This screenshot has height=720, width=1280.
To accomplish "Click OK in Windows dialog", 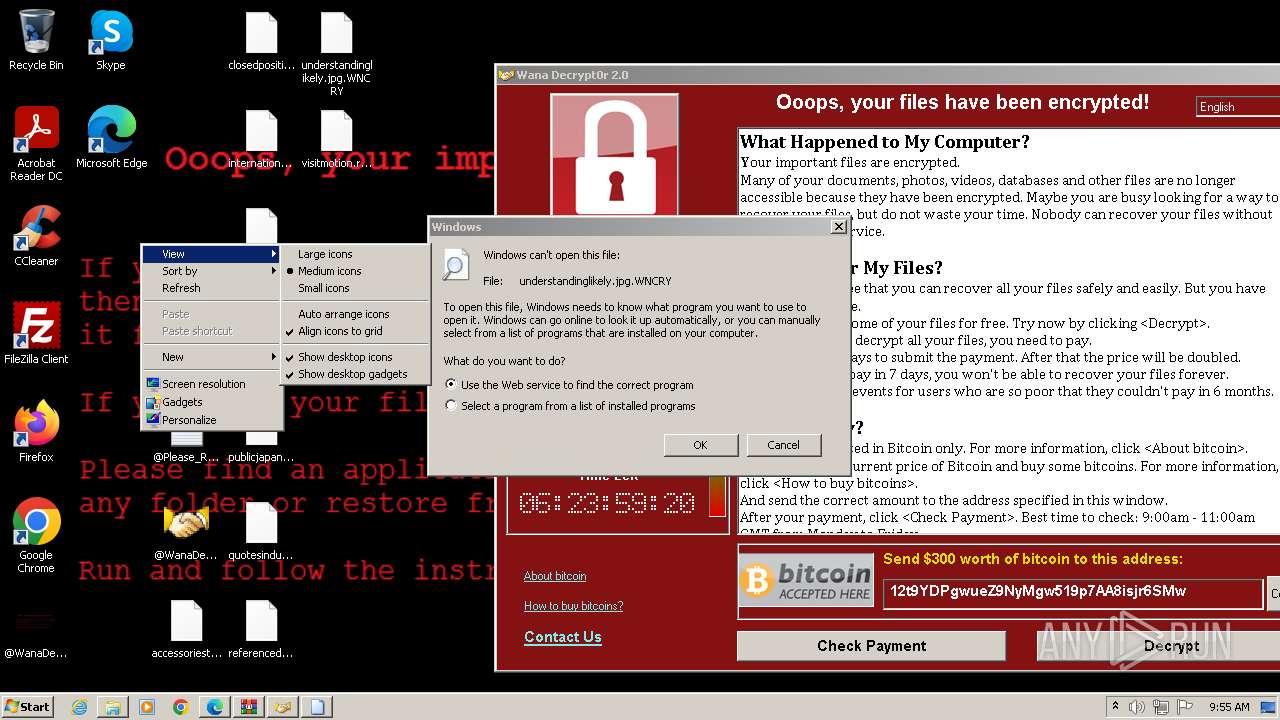I will (700, 445).
